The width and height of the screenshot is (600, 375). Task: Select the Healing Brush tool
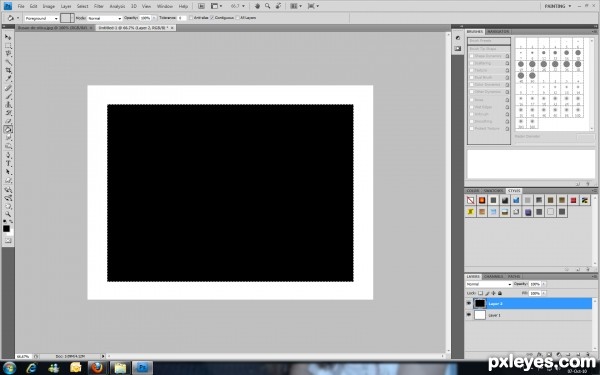pos(8,88)
